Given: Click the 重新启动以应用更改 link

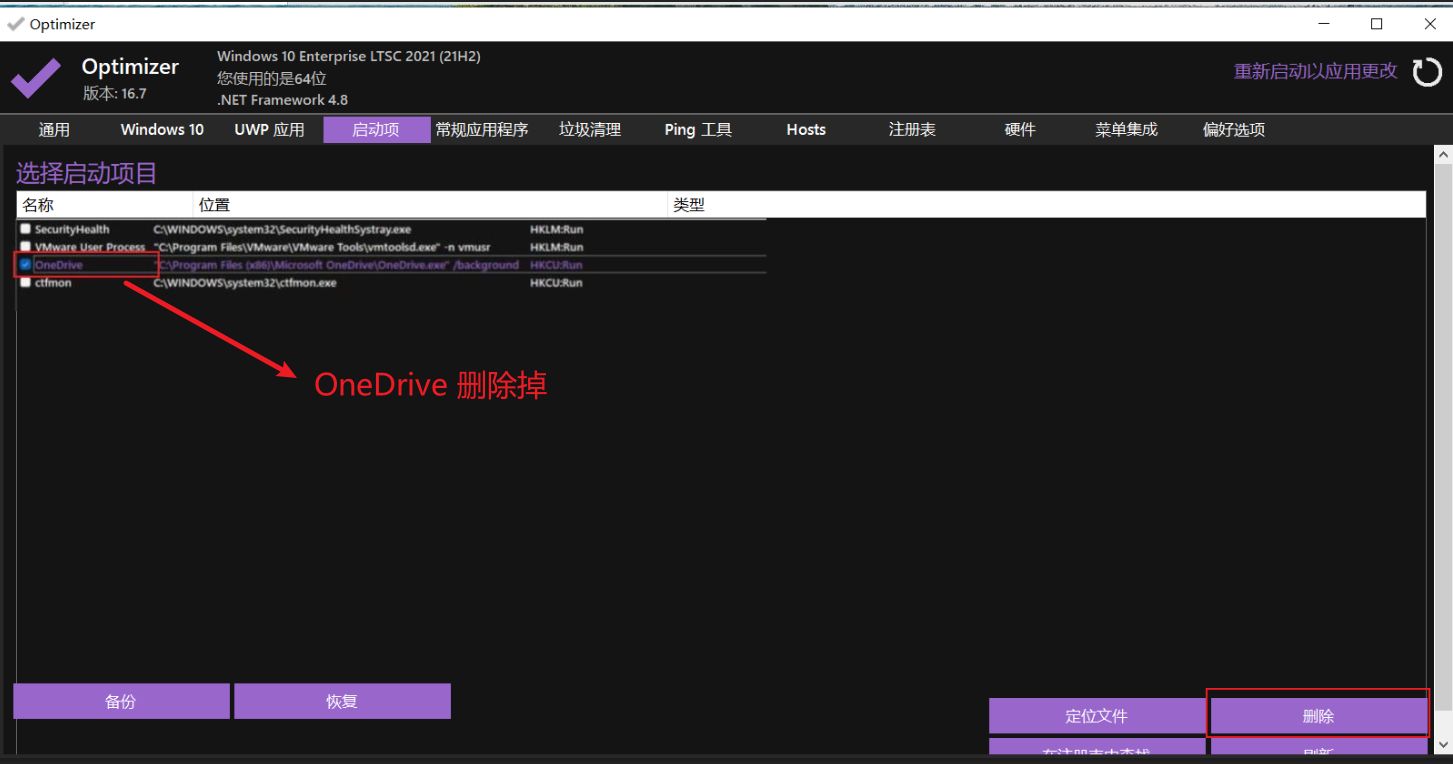Looking at the screenshot, I should (x=1315, y=72).
